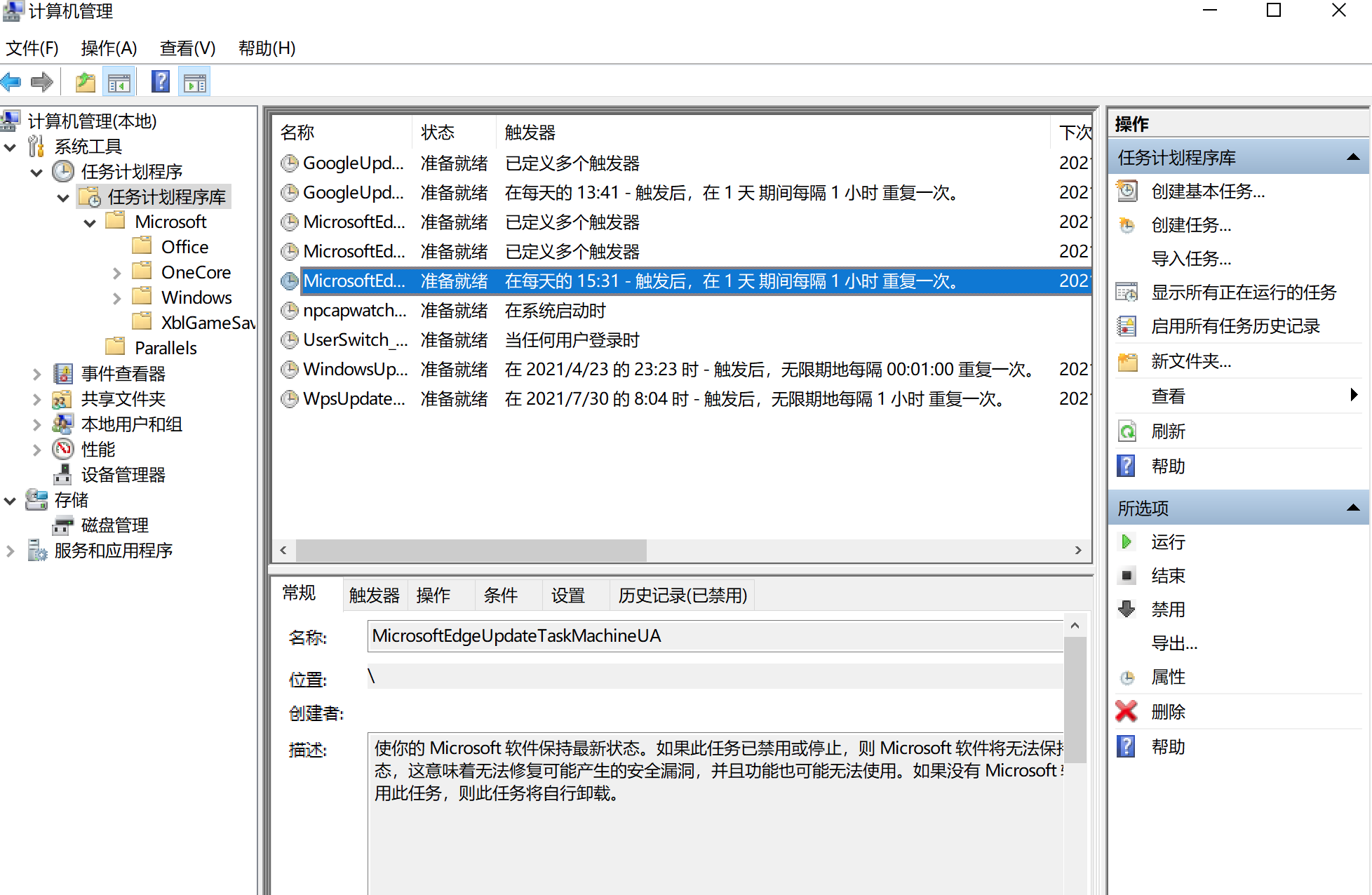
Task: Expand the Windows folder node
Action: point(116,298)
